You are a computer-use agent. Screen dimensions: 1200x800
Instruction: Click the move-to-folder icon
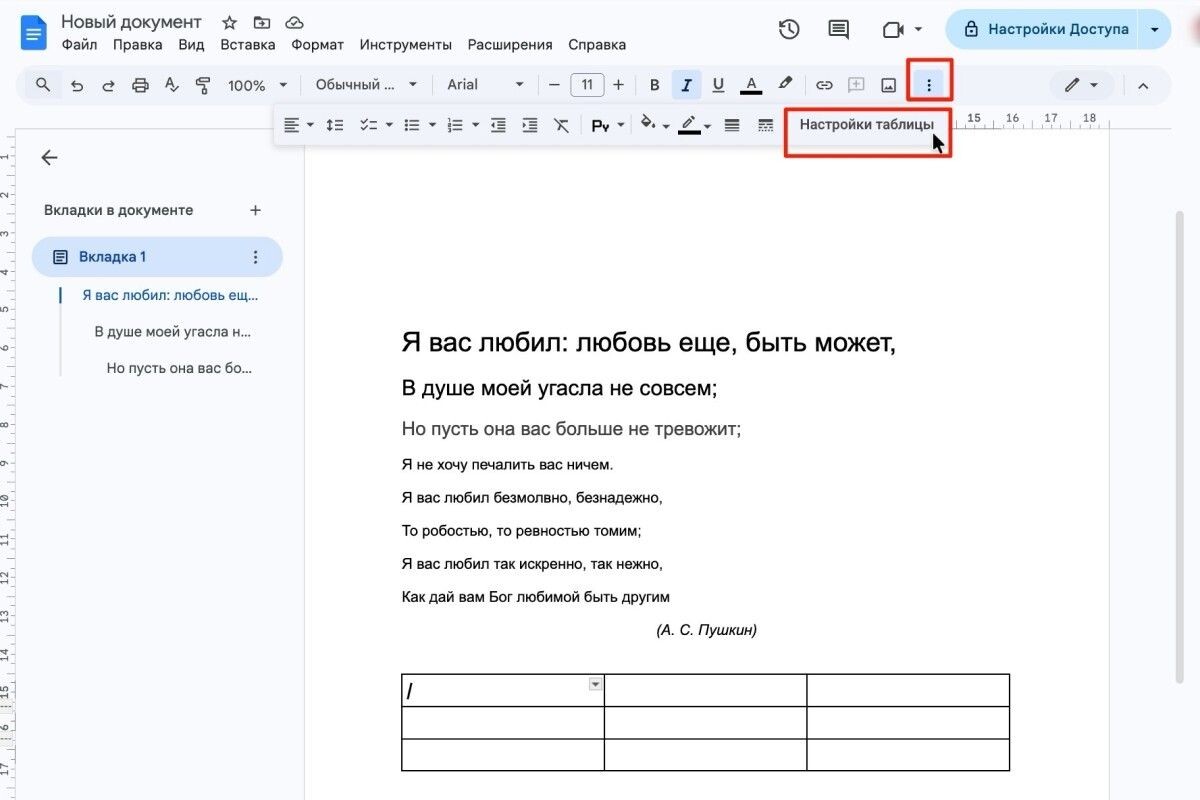coord(261,23)
